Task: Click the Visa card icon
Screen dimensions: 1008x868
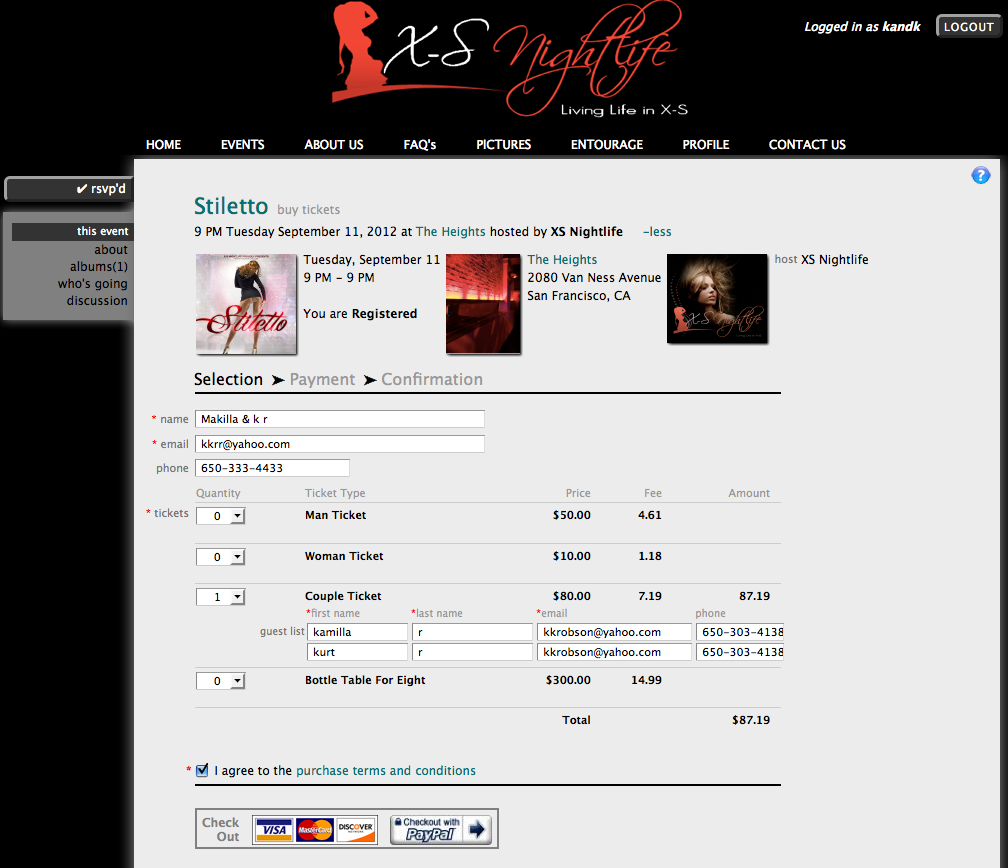Action: [x=273, y=830]
